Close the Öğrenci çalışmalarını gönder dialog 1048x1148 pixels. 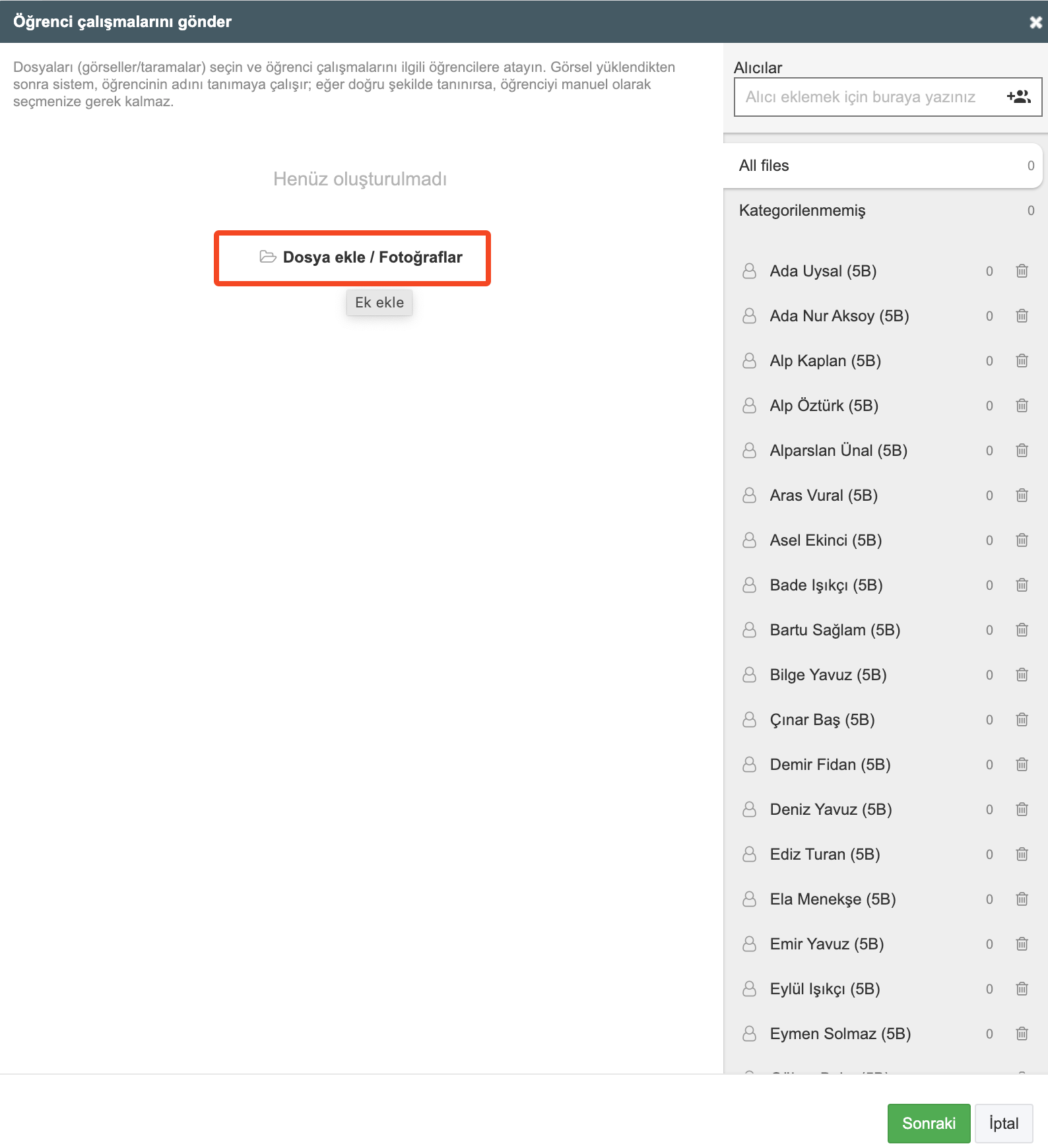[1035, 22]
